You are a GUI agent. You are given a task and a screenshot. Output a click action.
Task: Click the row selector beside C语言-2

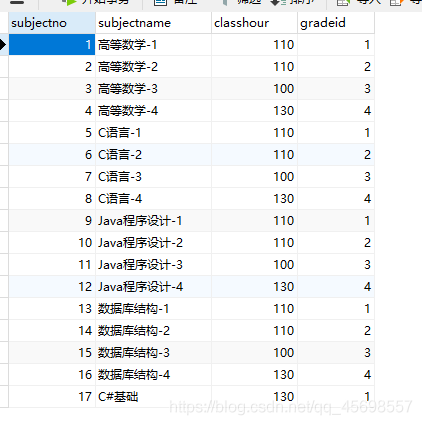point(4,155)
